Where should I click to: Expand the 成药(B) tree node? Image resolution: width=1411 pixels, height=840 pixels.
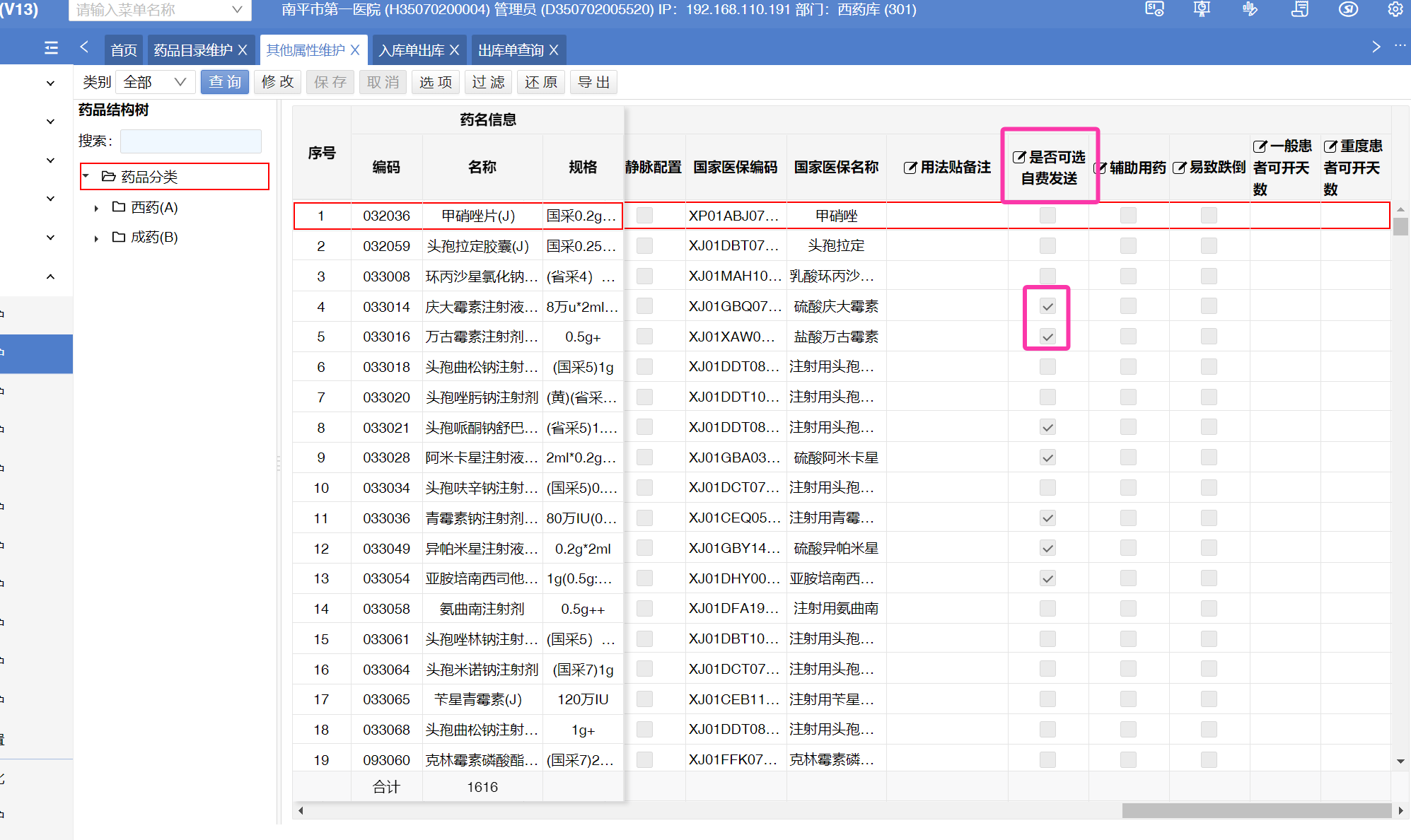(x=96, y=238)
